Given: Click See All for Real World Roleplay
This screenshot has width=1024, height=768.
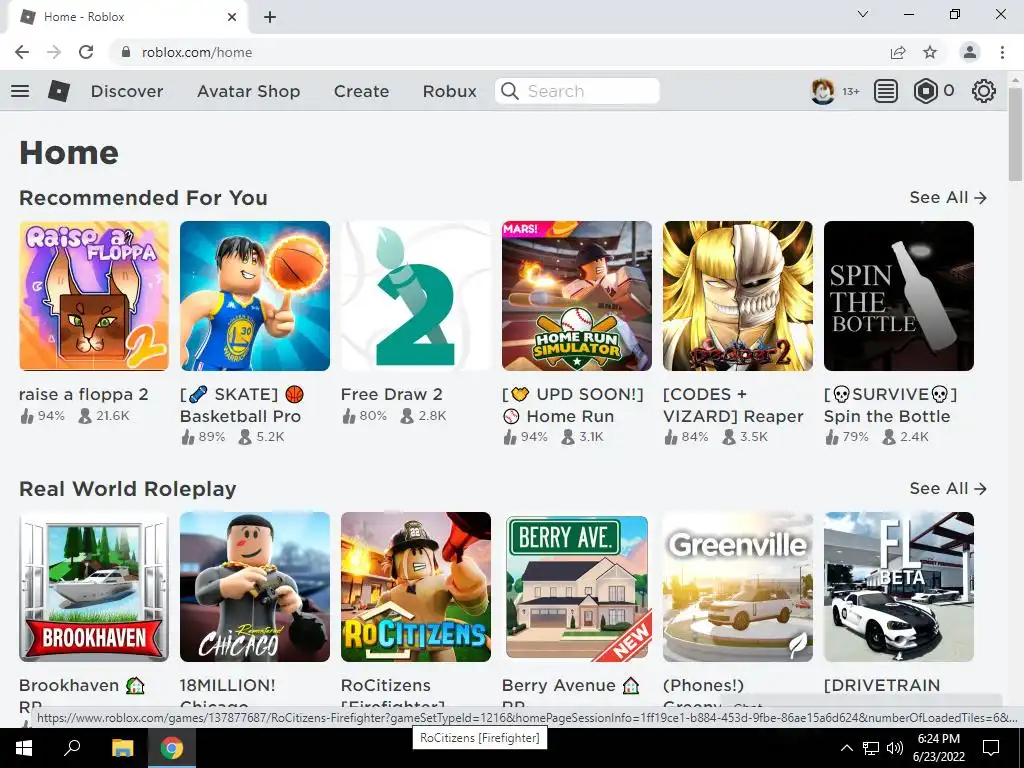Looking at the screenshot, I should click(948, 488).
